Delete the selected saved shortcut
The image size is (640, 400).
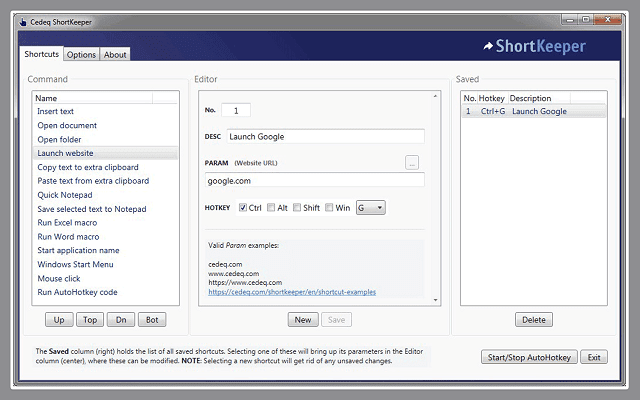533,320
